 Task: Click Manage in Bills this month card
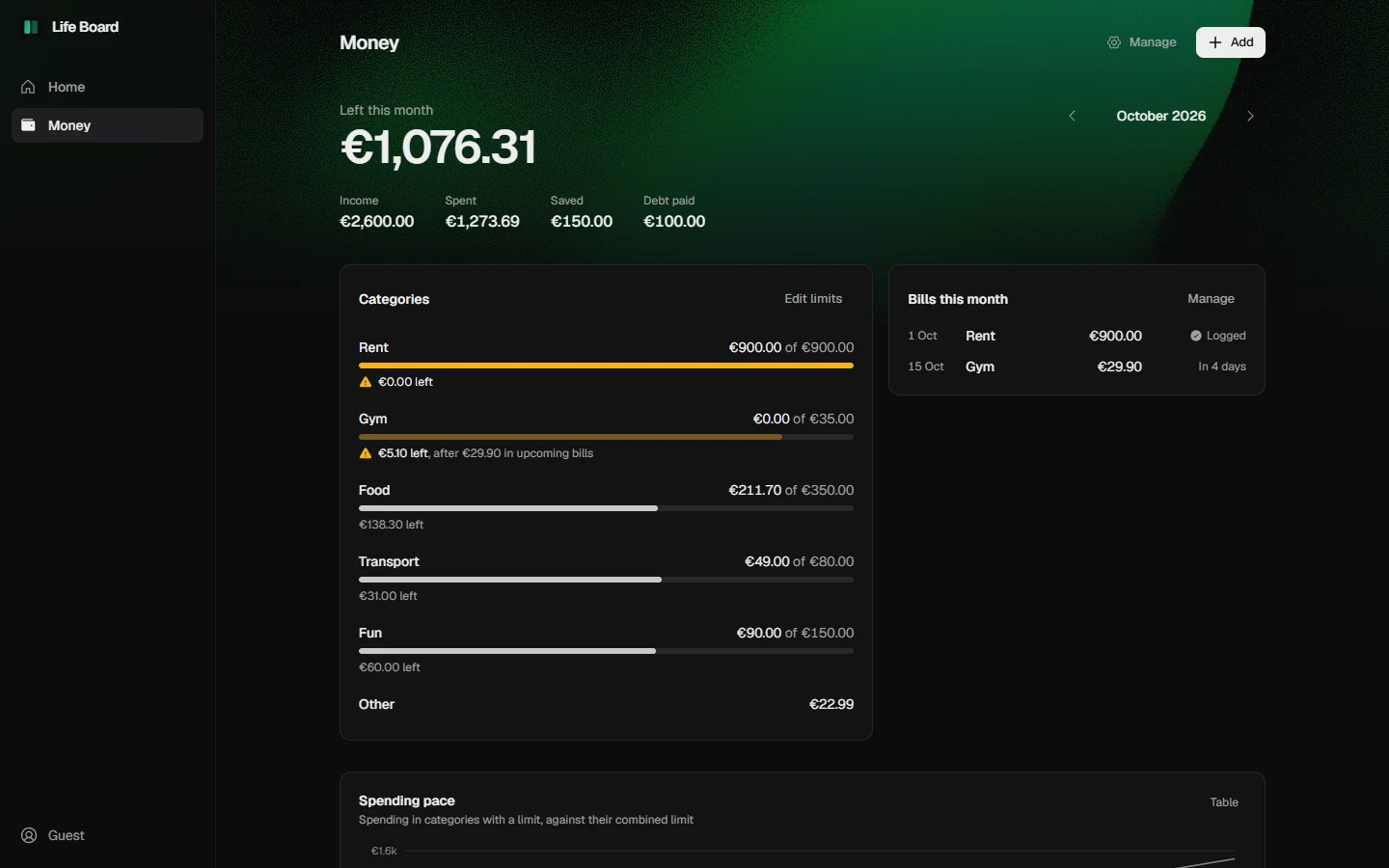[x=1211, y=299]
